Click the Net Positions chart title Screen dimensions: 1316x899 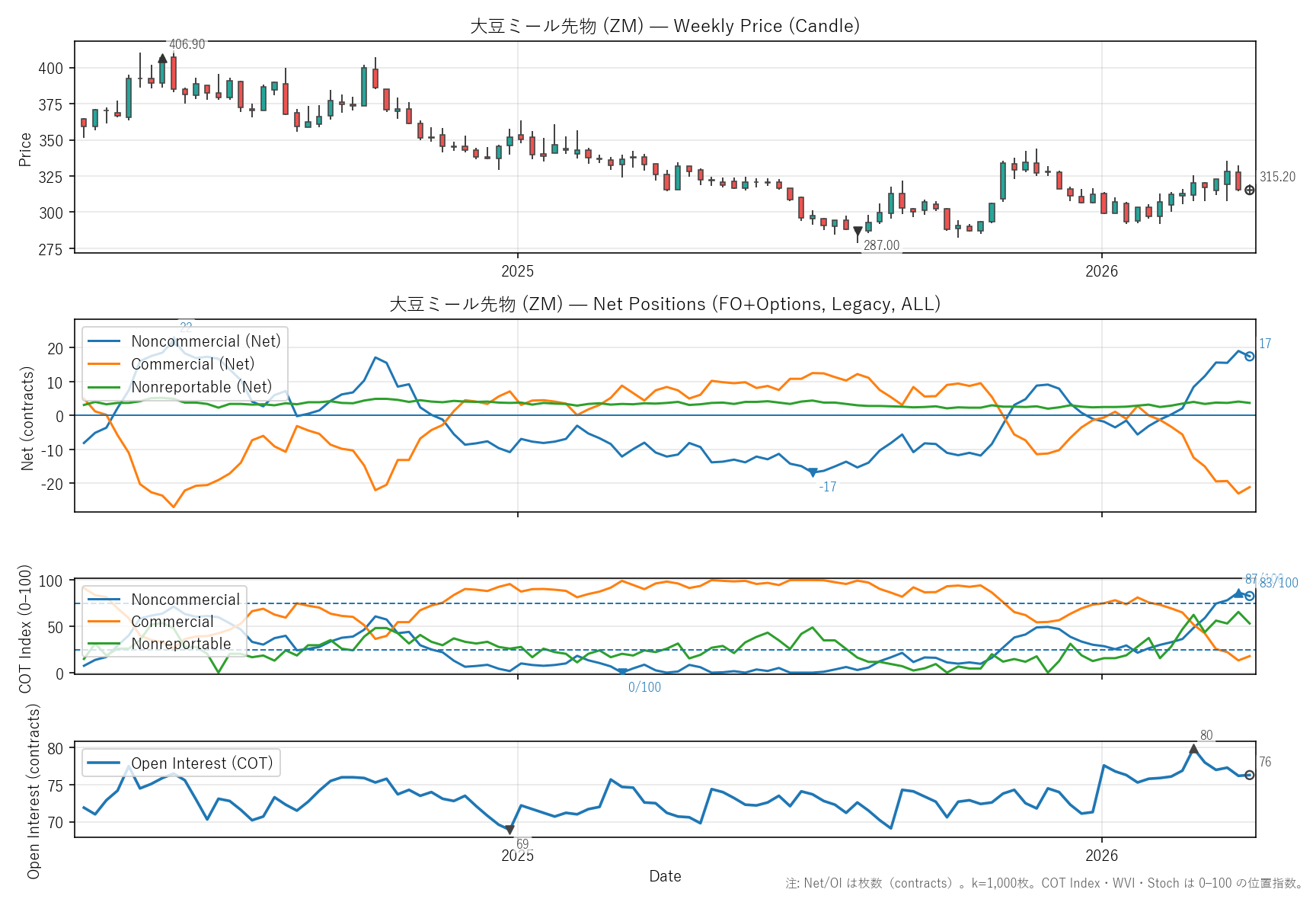(x=664, y=304)
